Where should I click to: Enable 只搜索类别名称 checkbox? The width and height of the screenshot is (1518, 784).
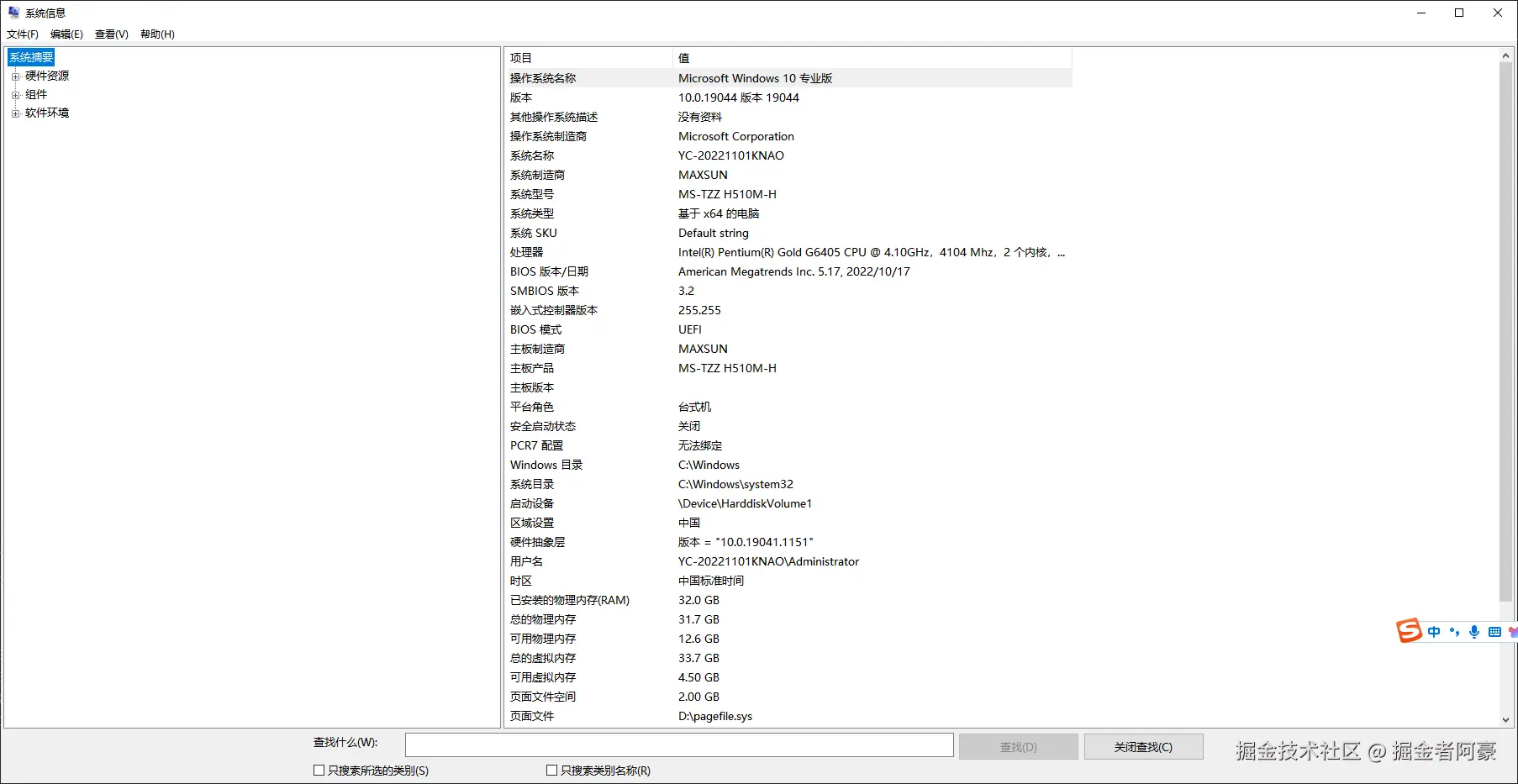(x=551, y=771)
